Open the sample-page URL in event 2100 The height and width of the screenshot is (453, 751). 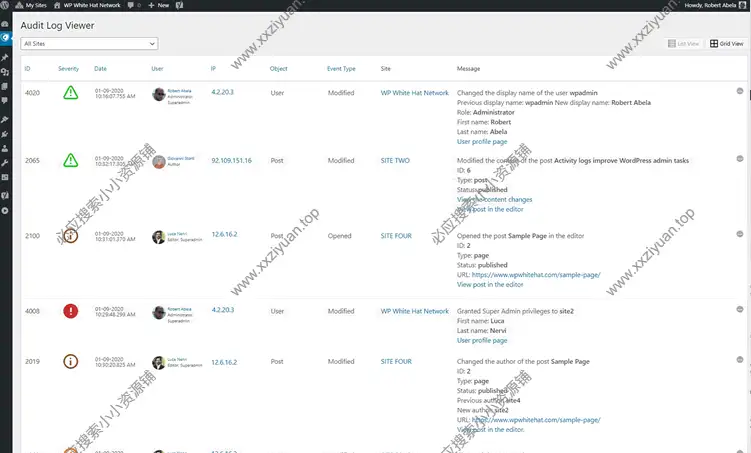pos(536,274)
